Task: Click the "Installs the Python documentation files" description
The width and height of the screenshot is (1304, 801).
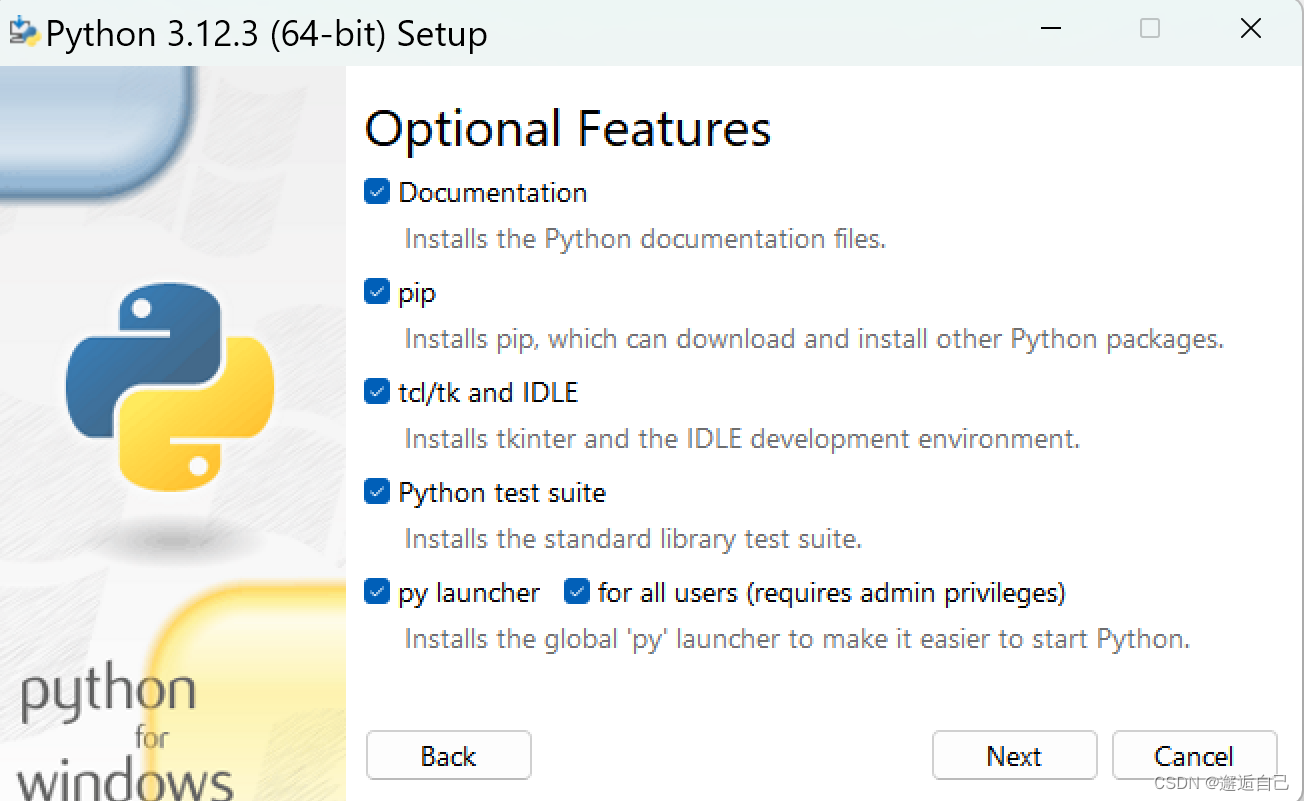Action: click(x=645, y=239)
